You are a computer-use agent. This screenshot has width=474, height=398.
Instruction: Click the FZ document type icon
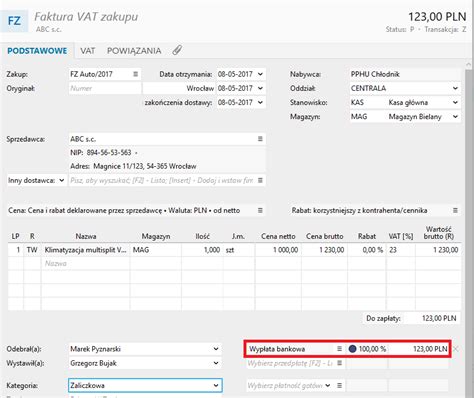(14, 21)
